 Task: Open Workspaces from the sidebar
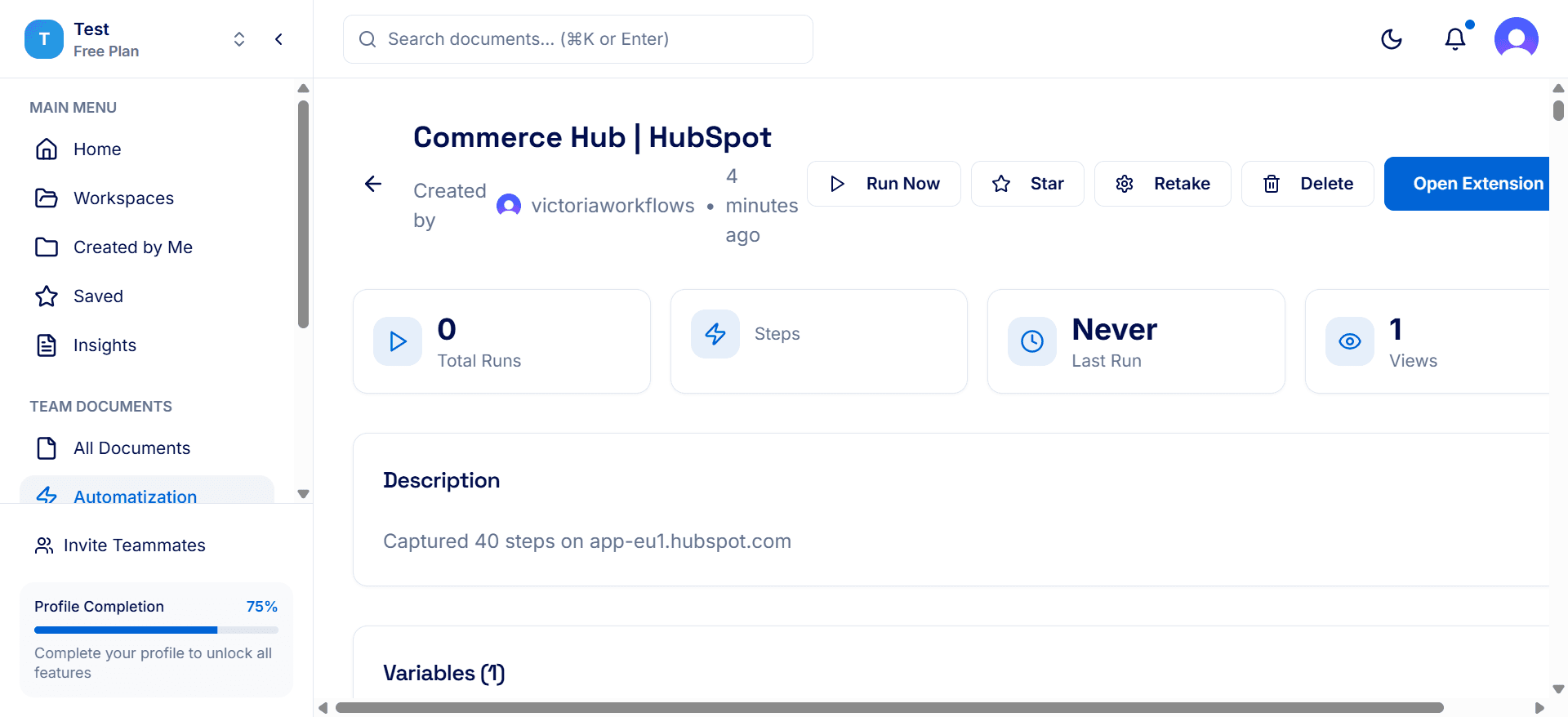147,198
